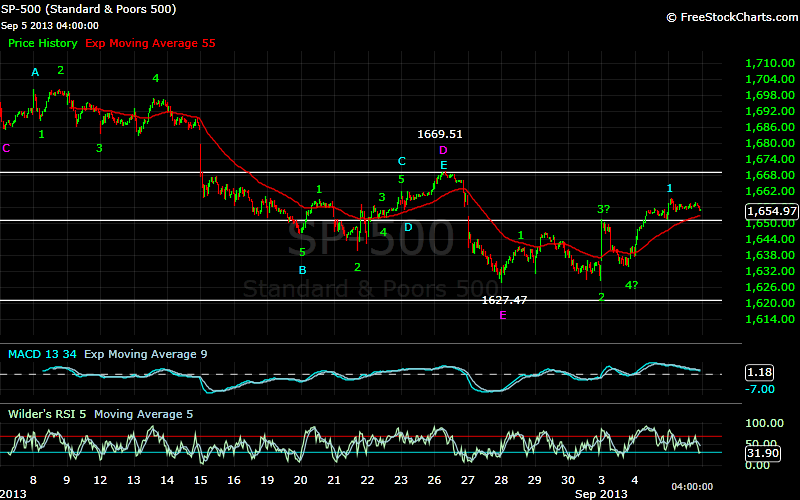Select the Exp Moving Average 9 label
The width and height of the screenshot is (800, 500).
click(145, 354)
